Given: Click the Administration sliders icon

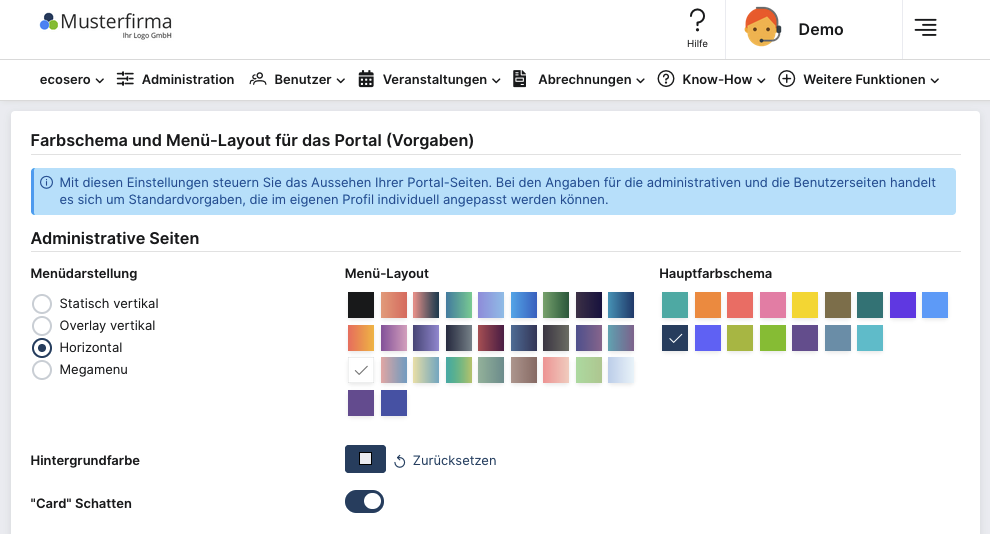Looking at the screenshot, I should point(125,79).
